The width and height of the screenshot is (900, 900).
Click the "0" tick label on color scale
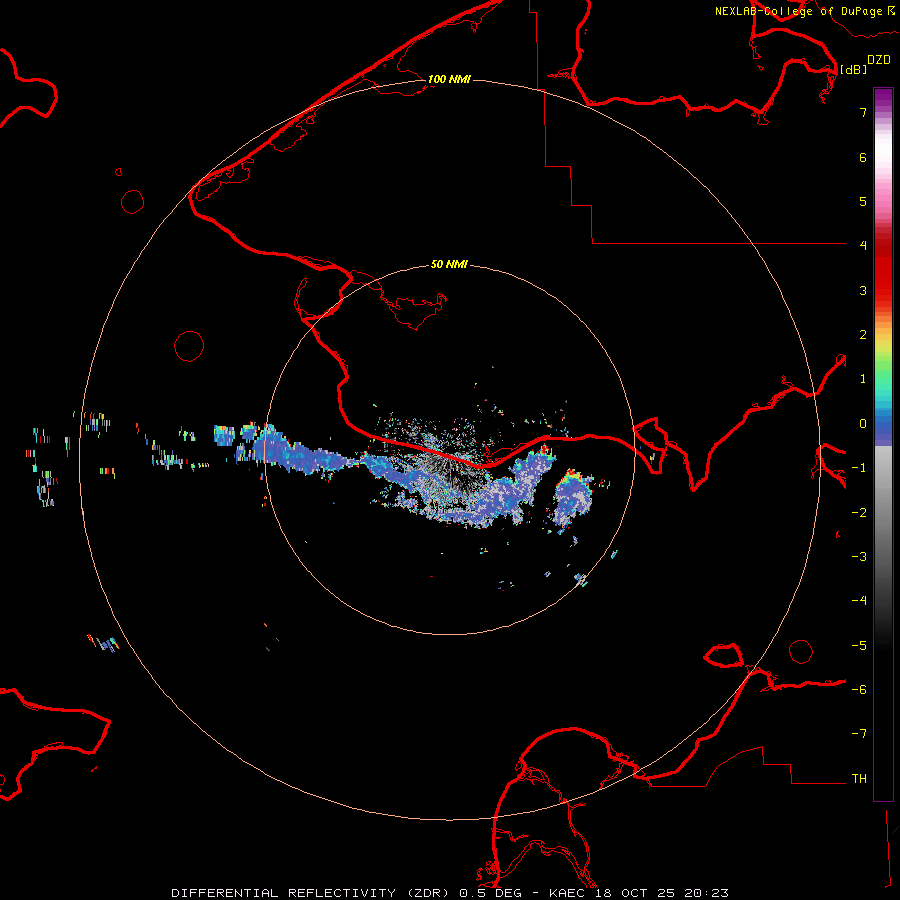[x=863, y=424]
